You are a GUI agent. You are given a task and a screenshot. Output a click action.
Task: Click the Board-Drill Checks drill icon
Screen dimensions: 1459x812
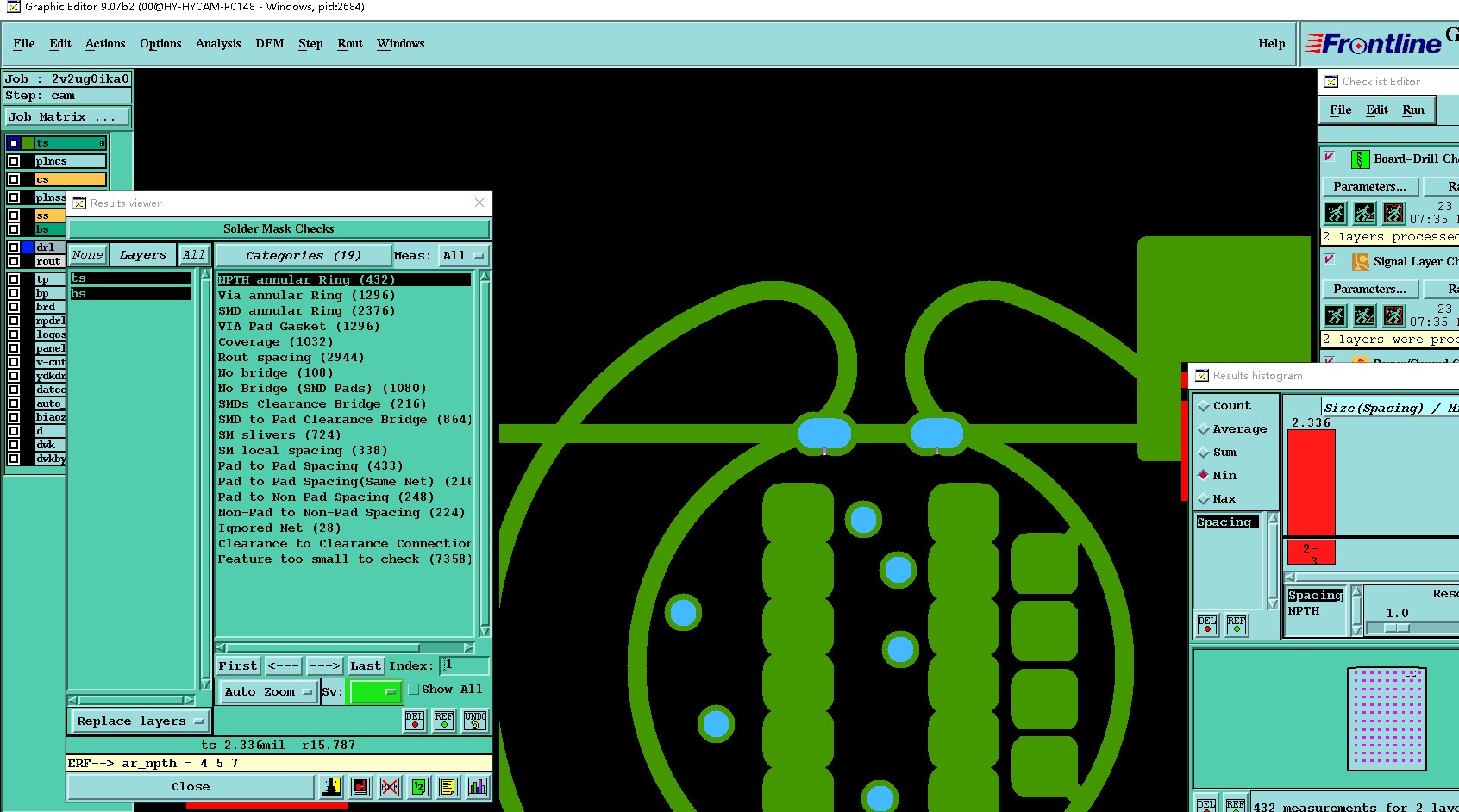coord(1360,159)
